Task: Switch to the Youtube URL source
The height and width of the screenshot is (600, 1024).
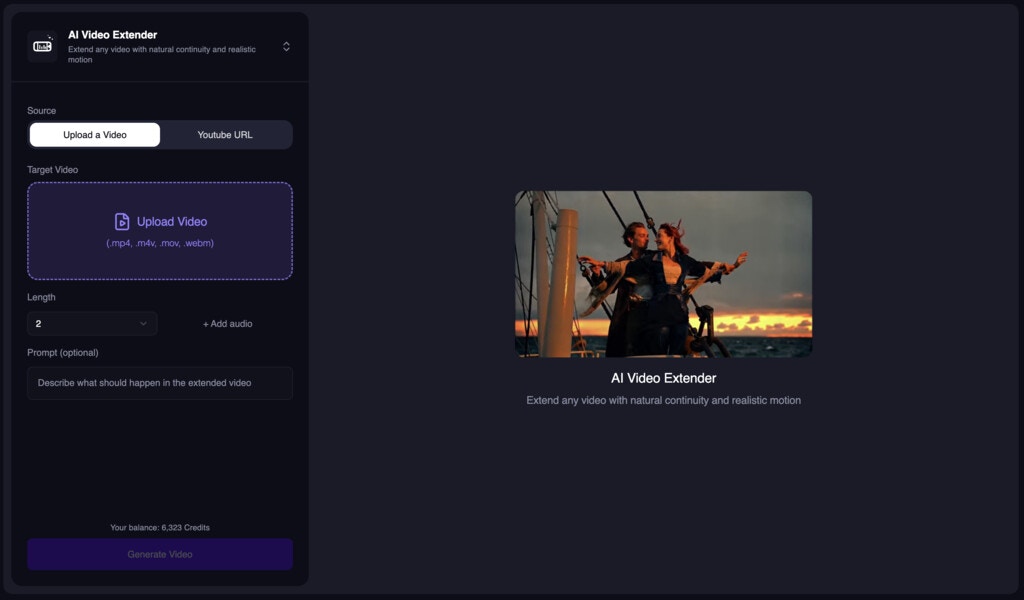Action: point(226,134)
